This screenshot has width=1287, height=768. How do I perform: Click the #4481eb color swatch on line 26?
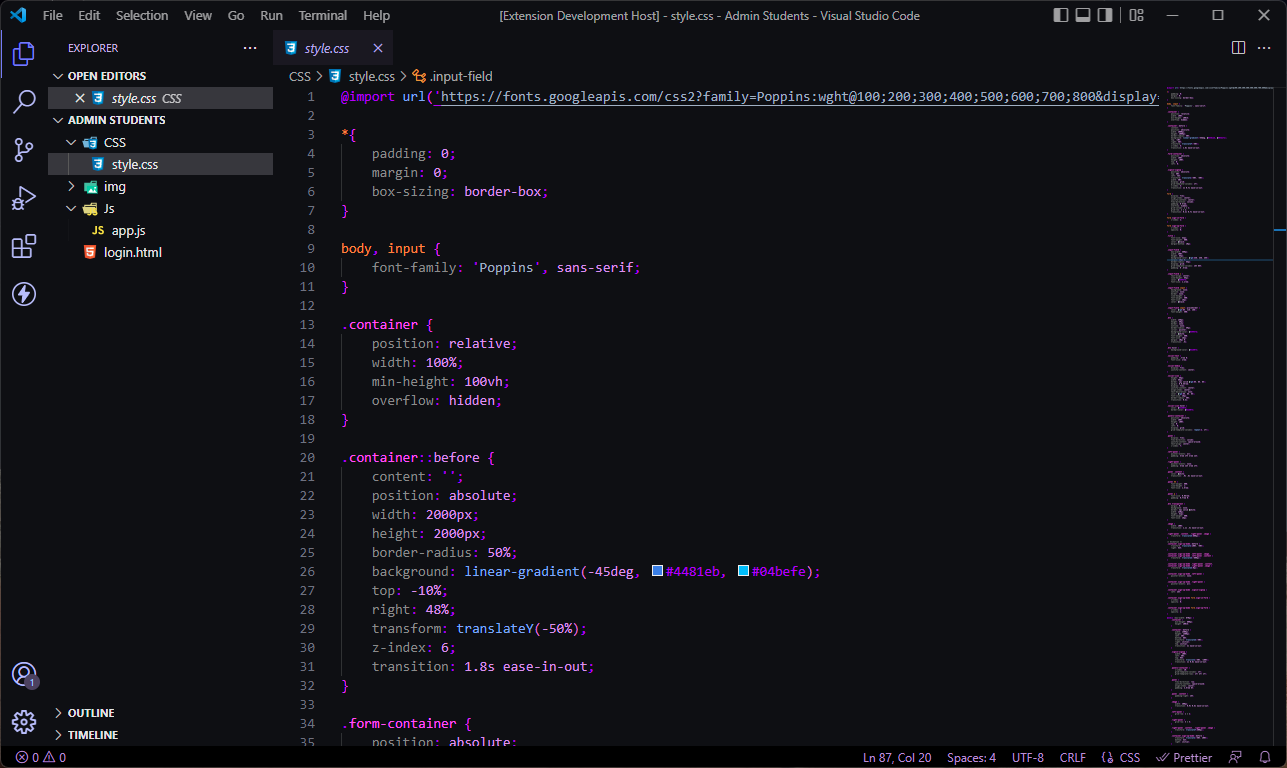(x=657, y=570)
